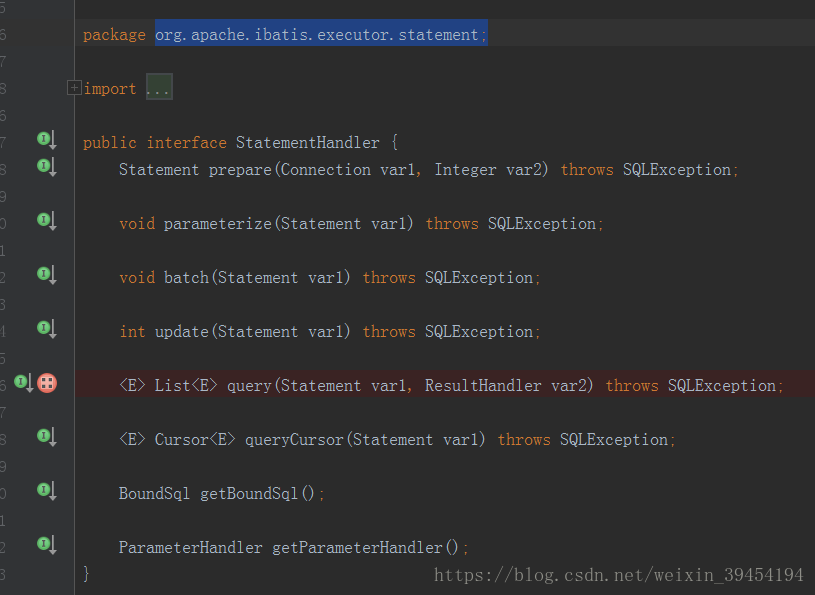Click the 'interface' keyword

click(x=187, y=142)
